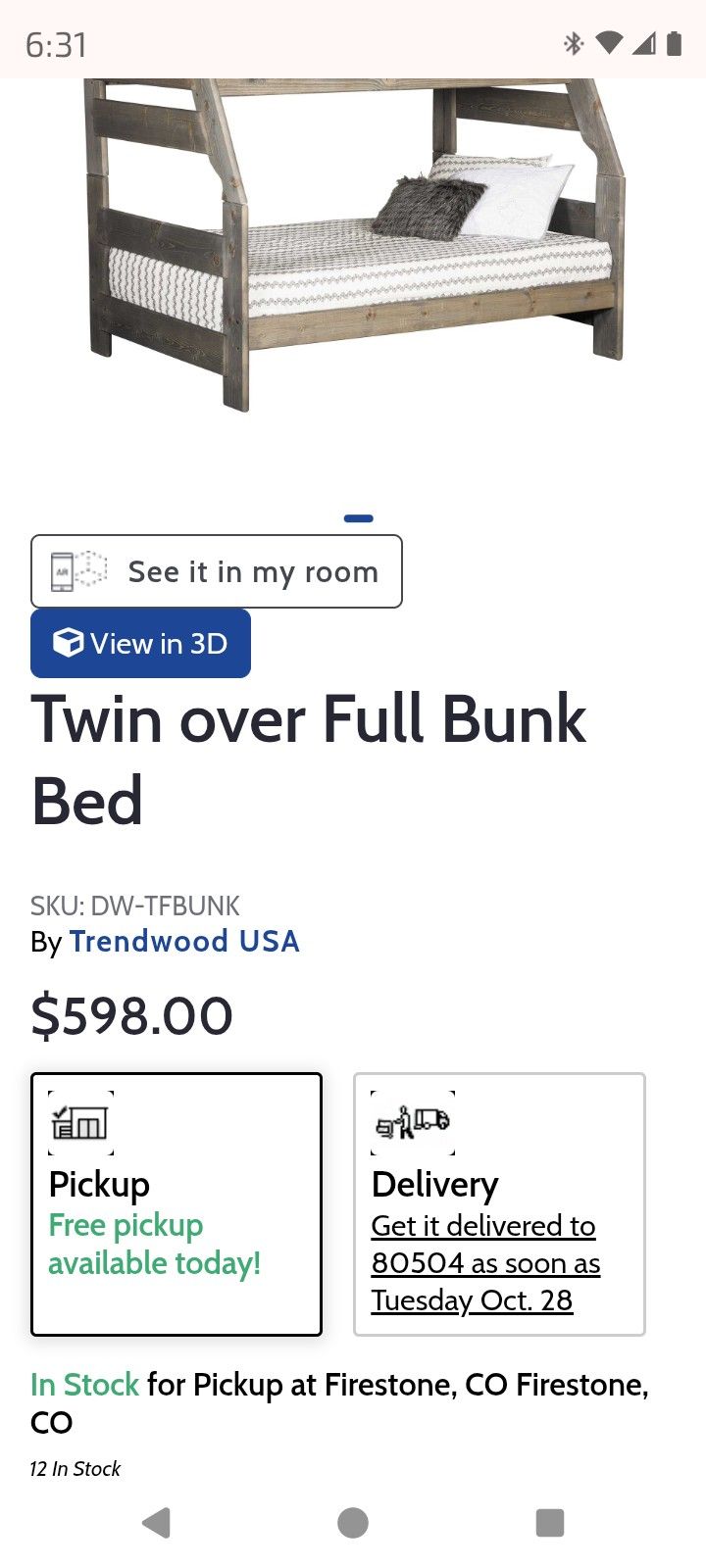
Task: Tap the View in 3D button
Action: [x=140, y=643]
